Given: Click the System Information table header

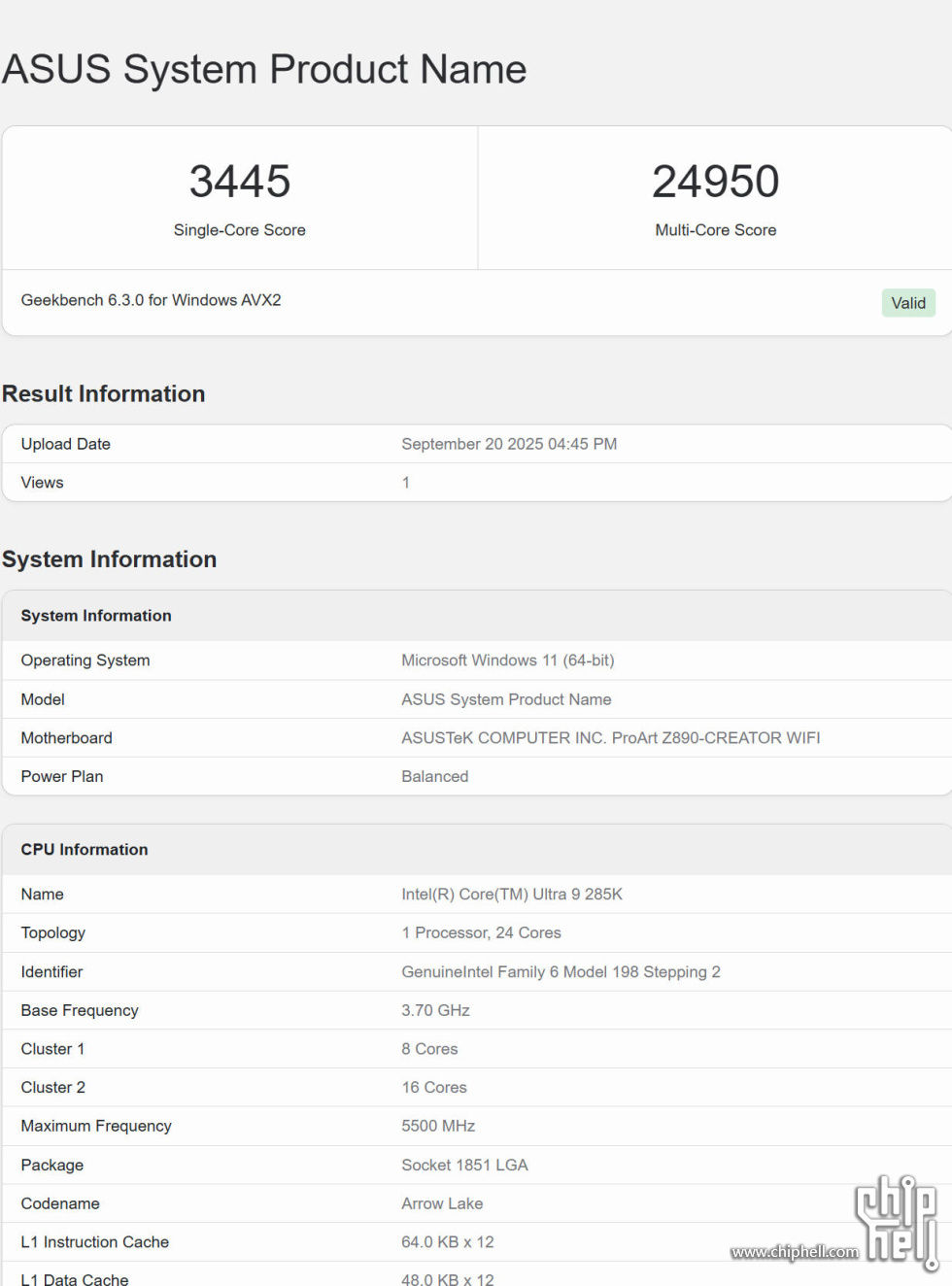Looking at the screenshot, I should click(x=96, y=616).
